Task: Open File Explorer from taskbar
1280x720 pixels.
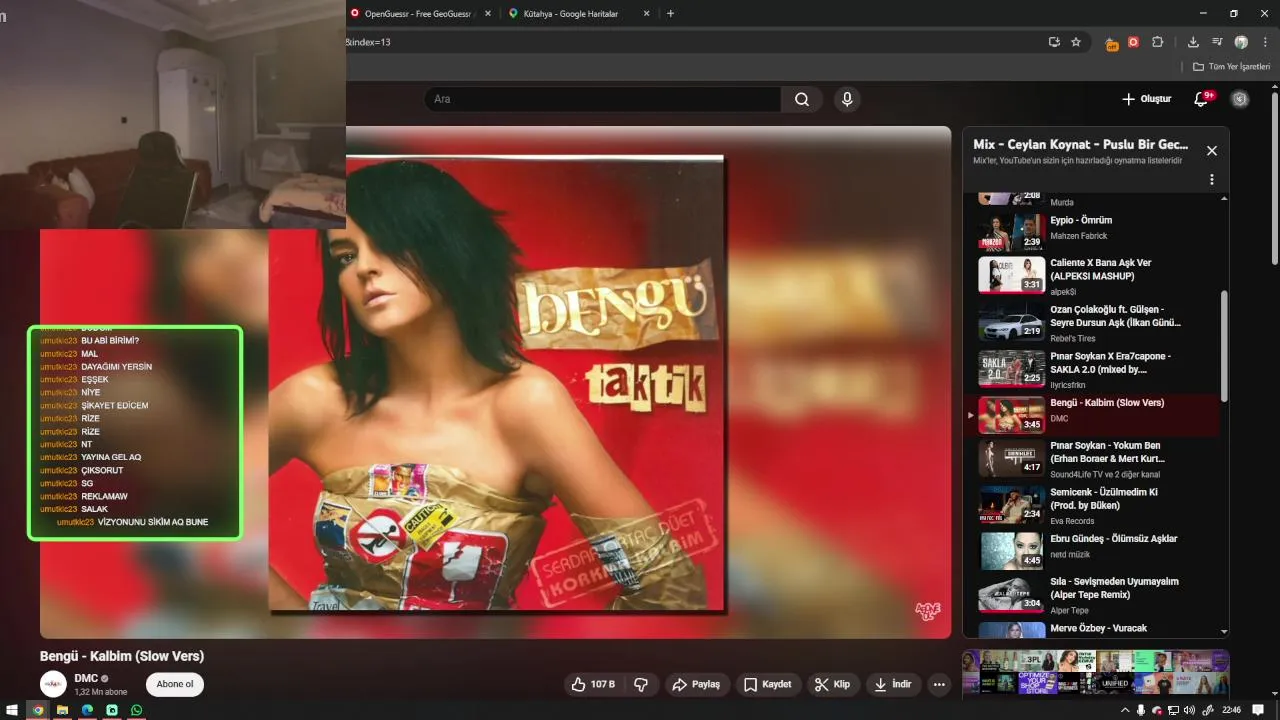Action: (62, 710)
